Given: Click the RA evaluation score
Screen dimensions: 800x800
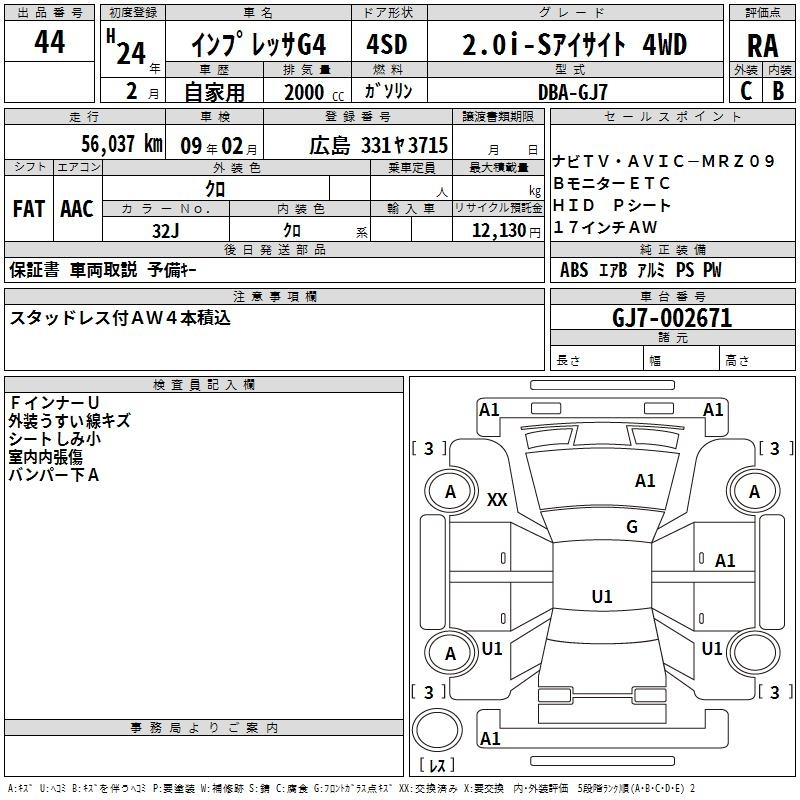Looking at the screenshot, I should [762, 46].
